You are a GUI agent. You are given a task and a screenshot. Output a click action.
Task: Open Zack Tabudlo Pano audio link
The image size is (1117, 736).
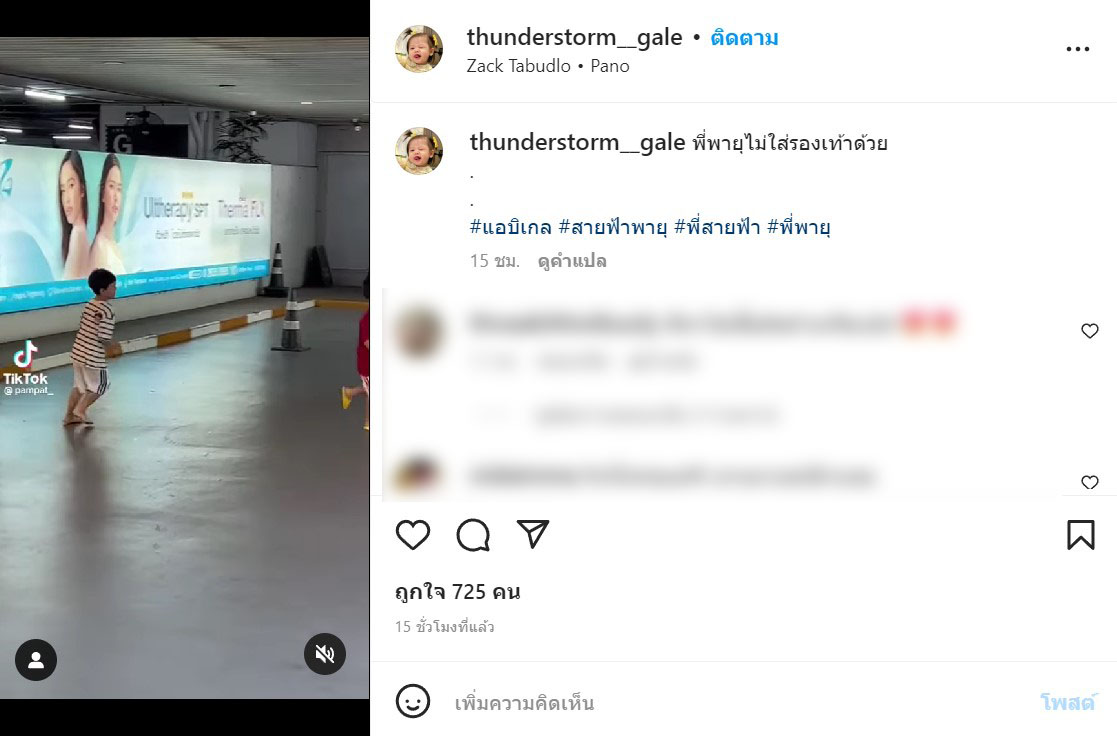point(548,66)
